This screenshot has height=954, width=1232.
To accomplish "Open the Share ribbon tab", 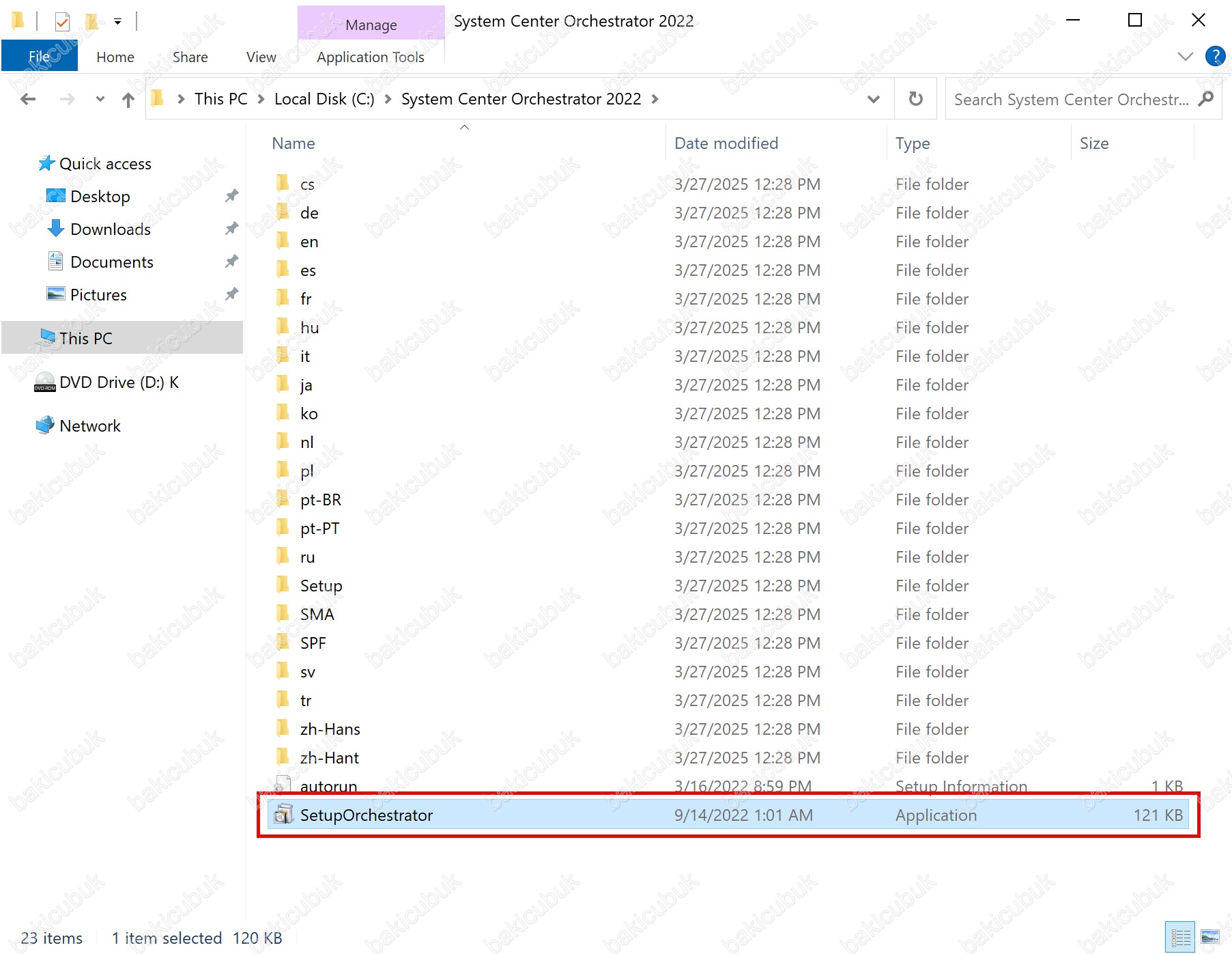I will [x=190, y=57].
